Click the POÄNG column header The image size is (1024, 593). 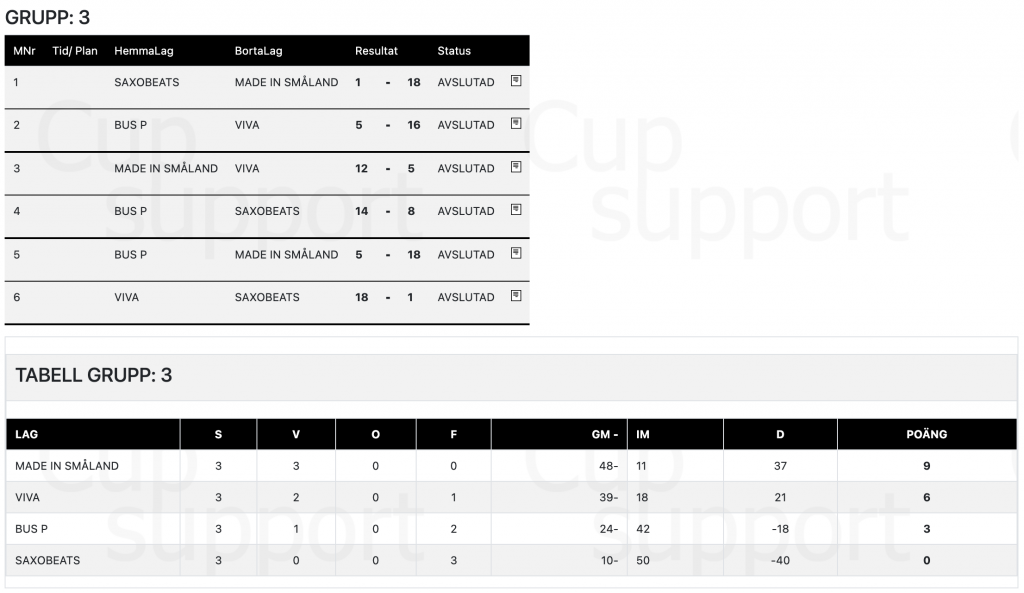[x=927, y=434]
